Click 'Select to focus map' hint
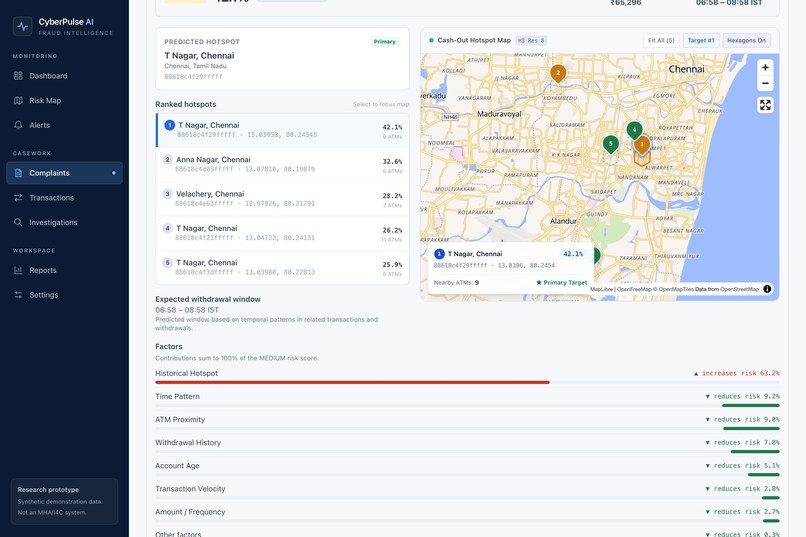The width and height of the screenshot is (806, 537). (381, 104)
